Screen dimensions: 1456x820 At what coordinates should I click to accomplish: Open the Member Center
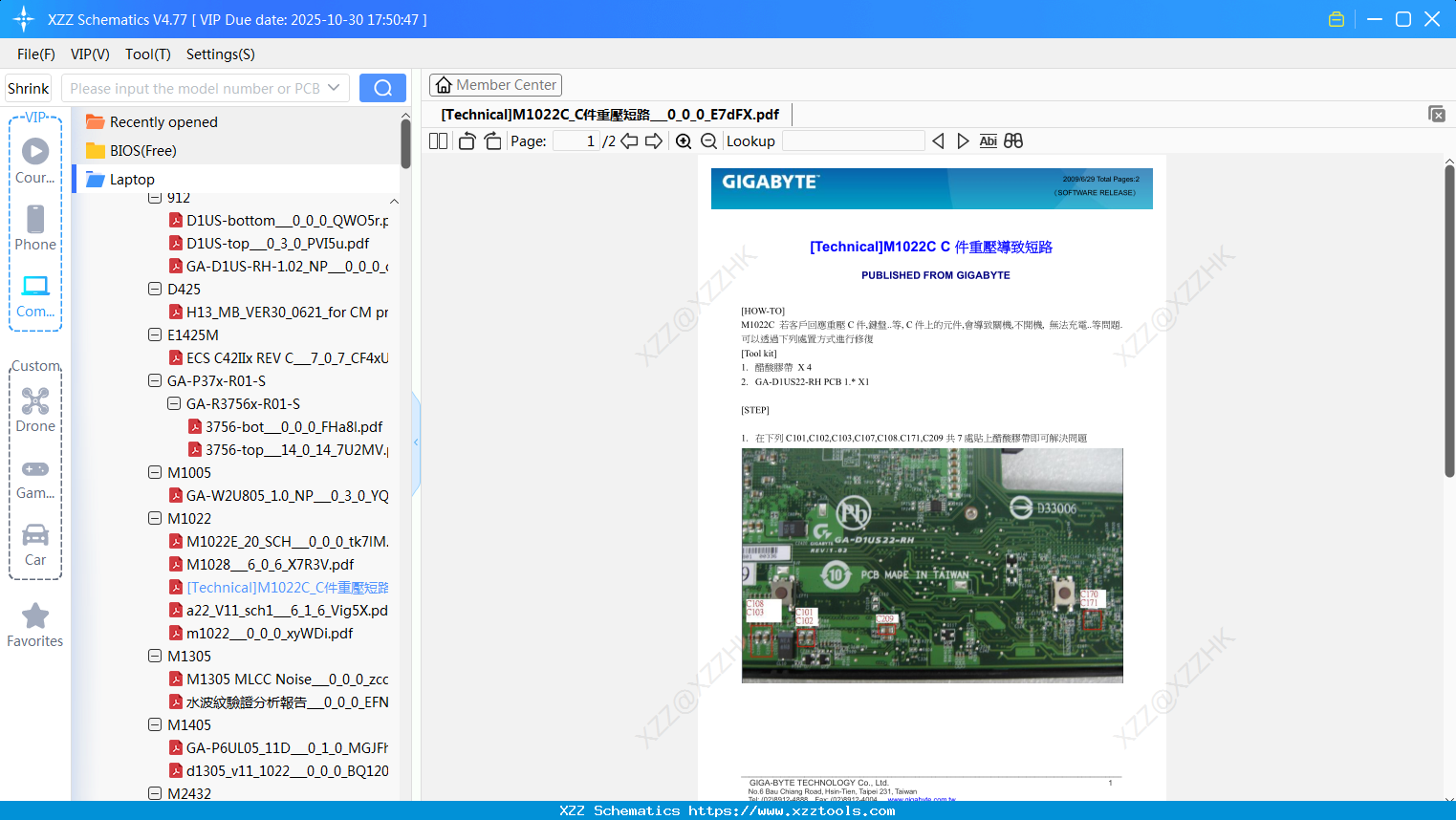tap(495, 85)
